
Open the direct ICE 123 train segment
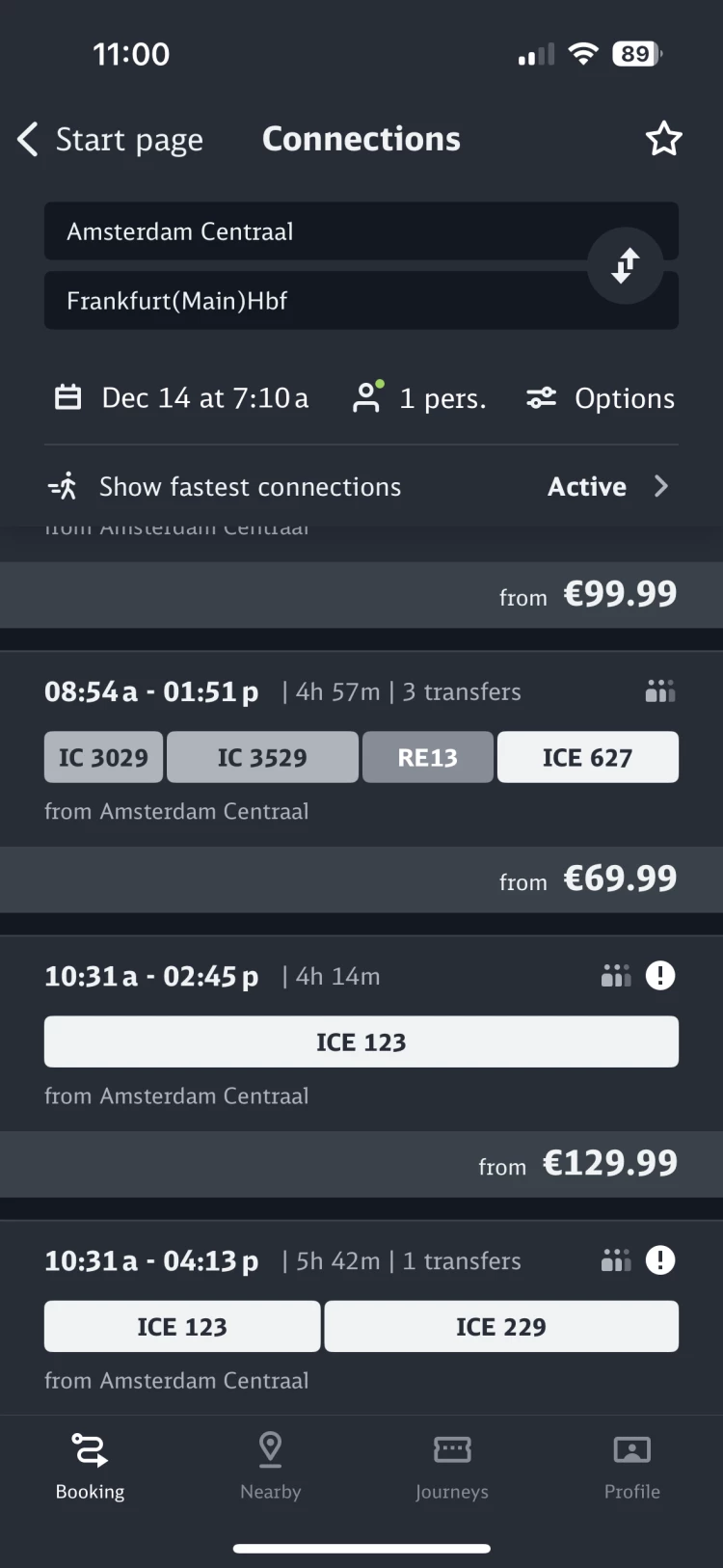(361, 1041)
